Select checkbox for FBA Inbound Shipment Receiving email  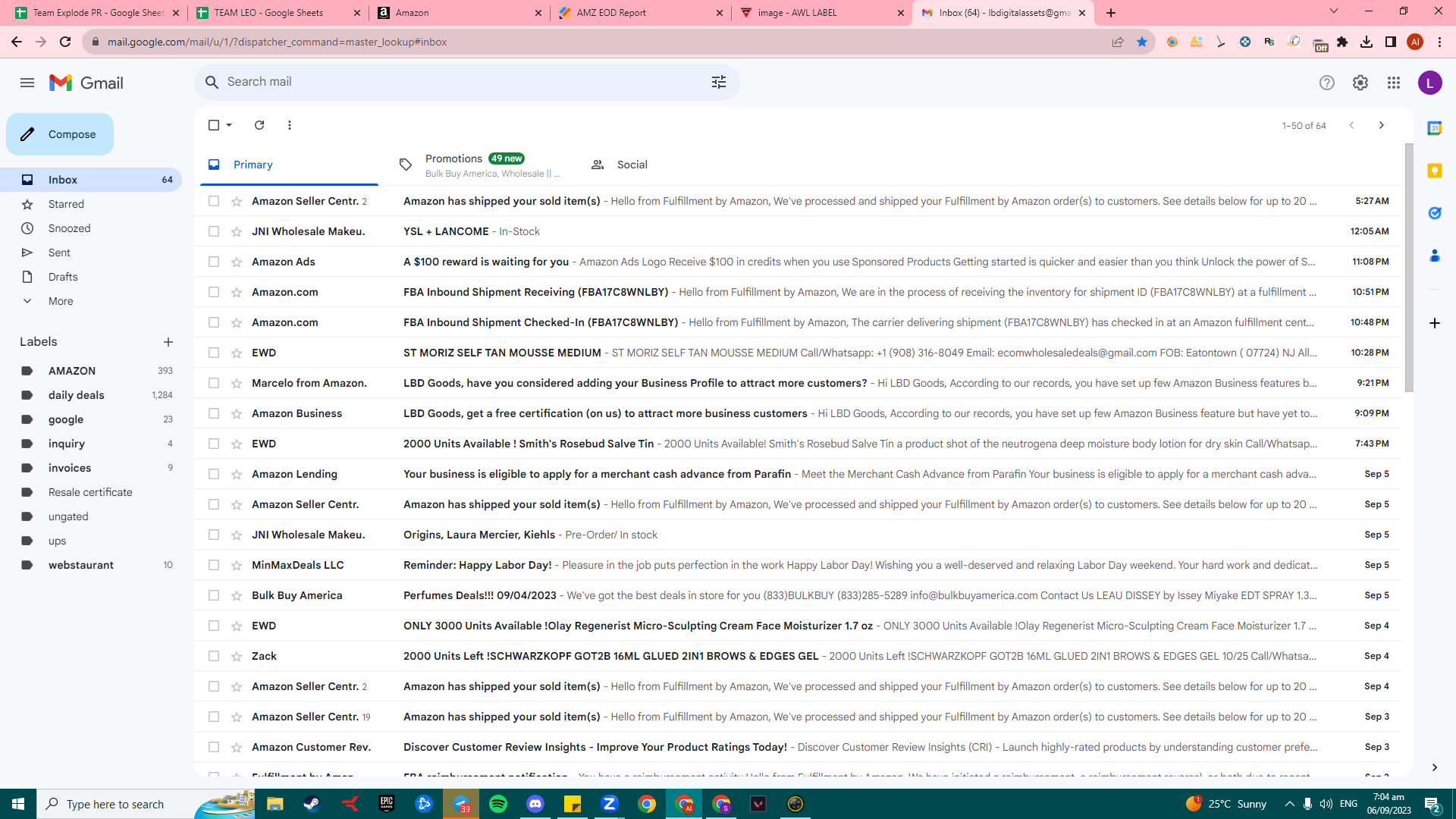pyautogui.click(x=214, y=292)
